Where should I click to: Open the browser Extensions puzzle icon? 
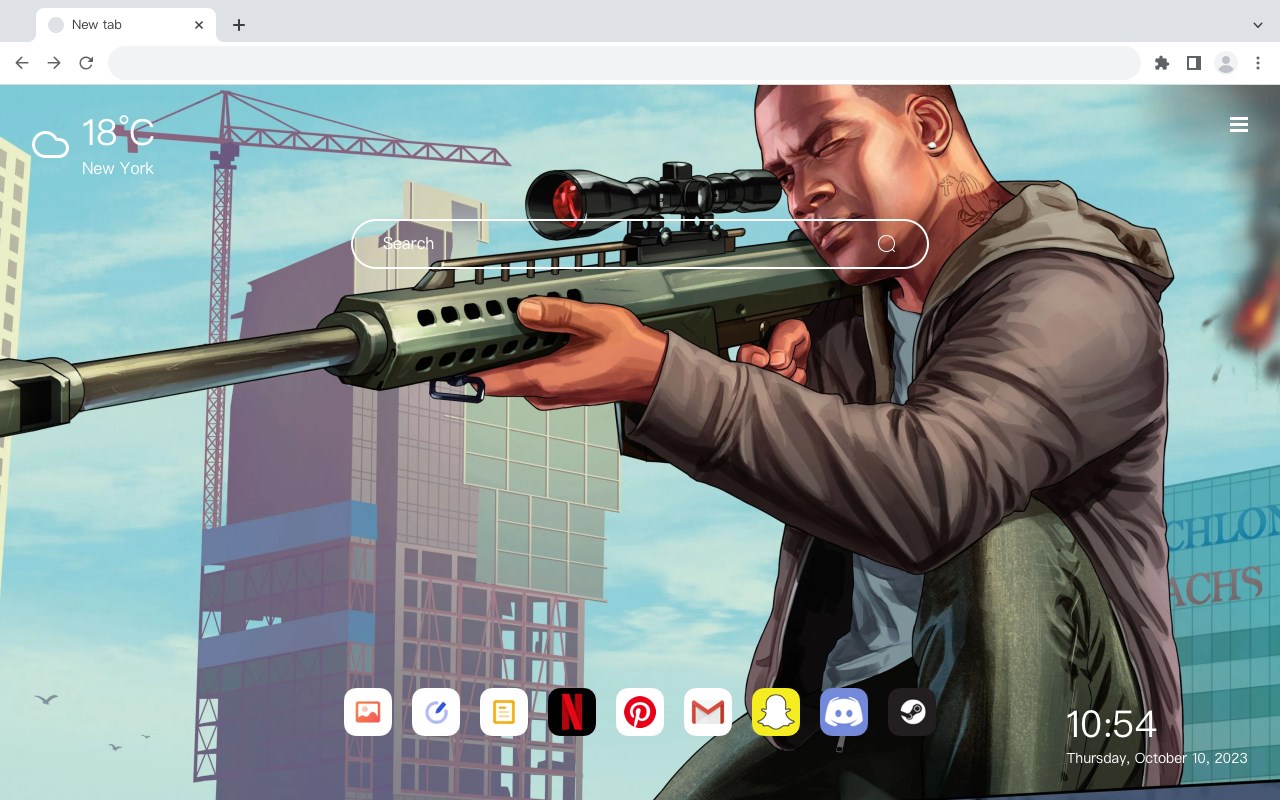click(x=1161, y=63)
